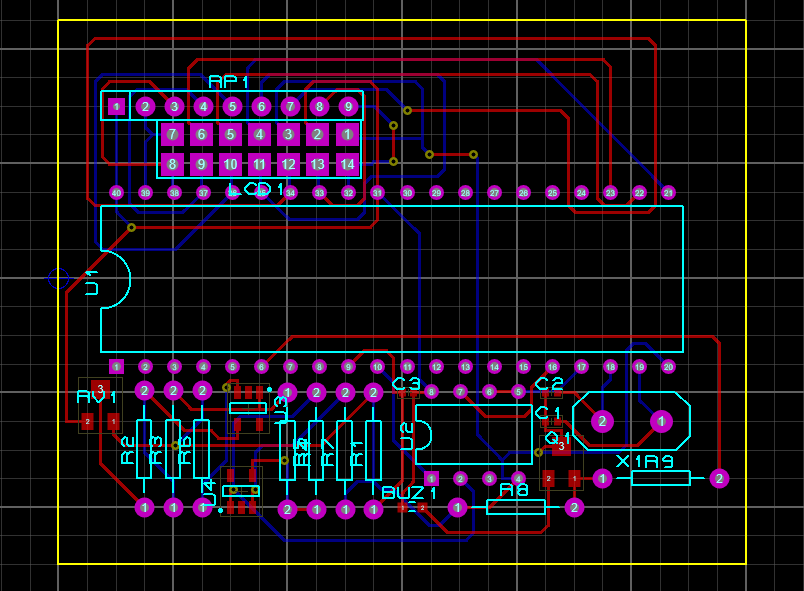The width and height of the screenshot is (804, 591).
Task: Select the U2 reference label
Action: tap(407, 436)
